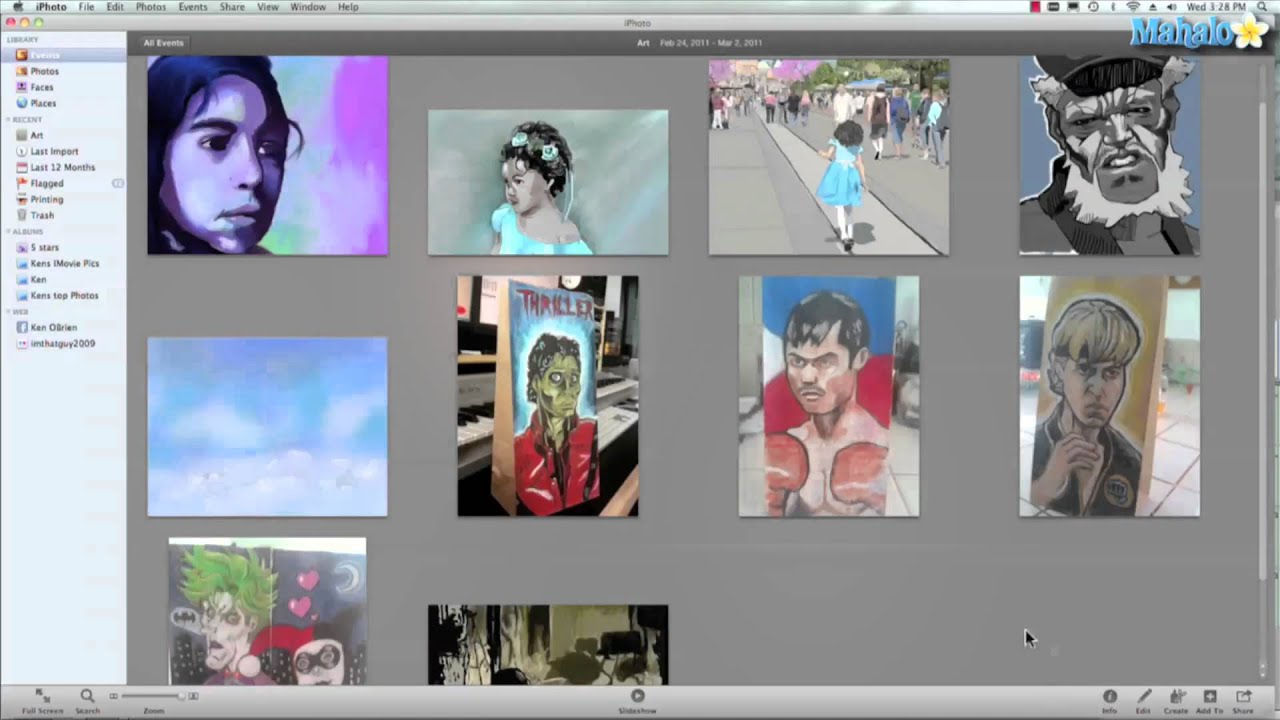1280x720 pixels.
Task: Click the thumbnail zoom slider
Action: pos(153,696)
